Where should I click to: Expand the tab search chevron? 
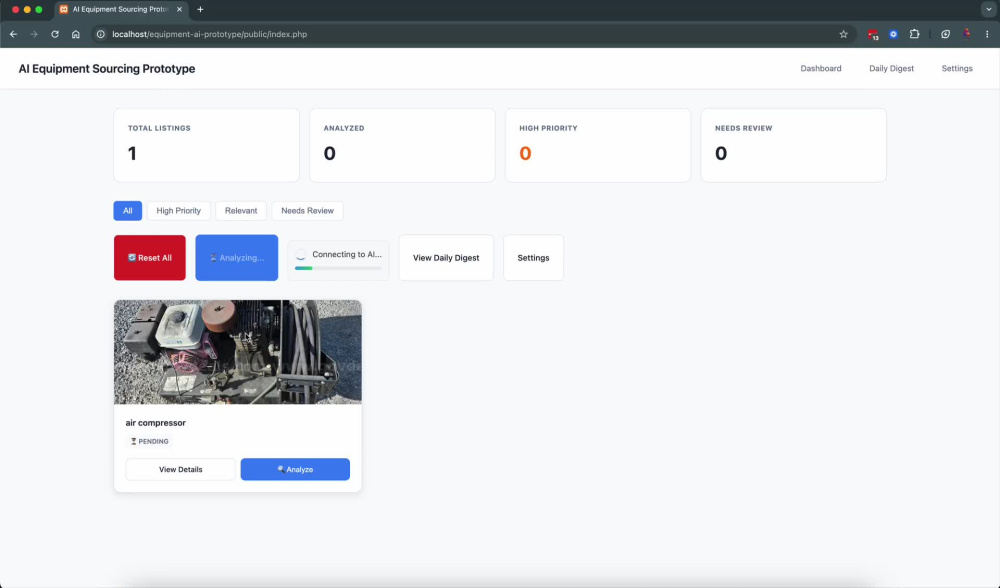pyautogui.click(x=989, y=10)
